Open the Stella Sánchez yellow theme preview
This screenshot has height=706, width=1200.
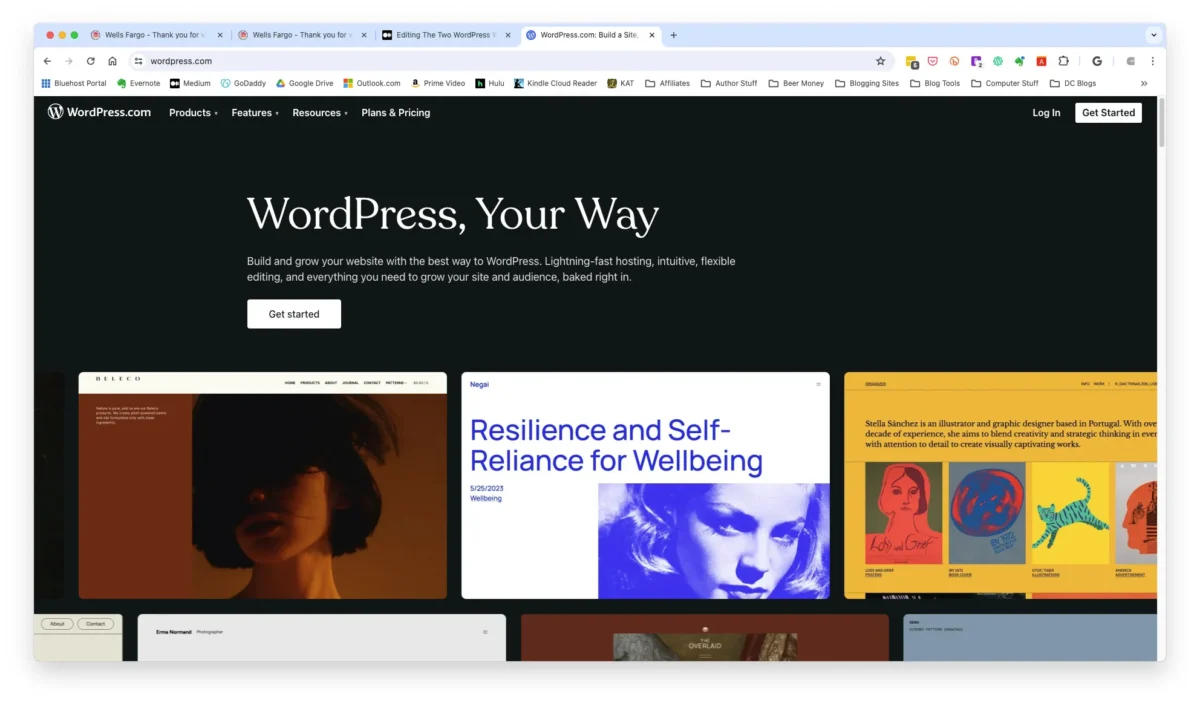[1000, 485]
